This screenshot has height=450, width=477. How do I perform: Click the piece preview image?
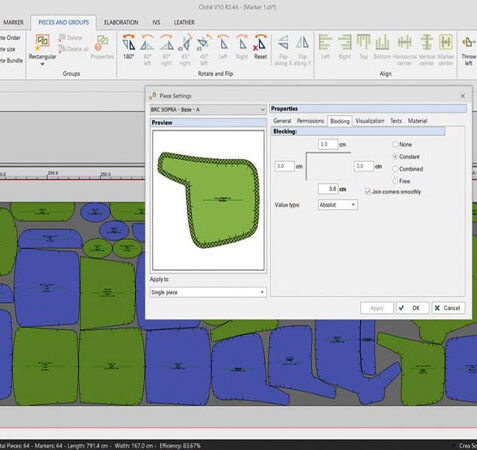(208, 200)
